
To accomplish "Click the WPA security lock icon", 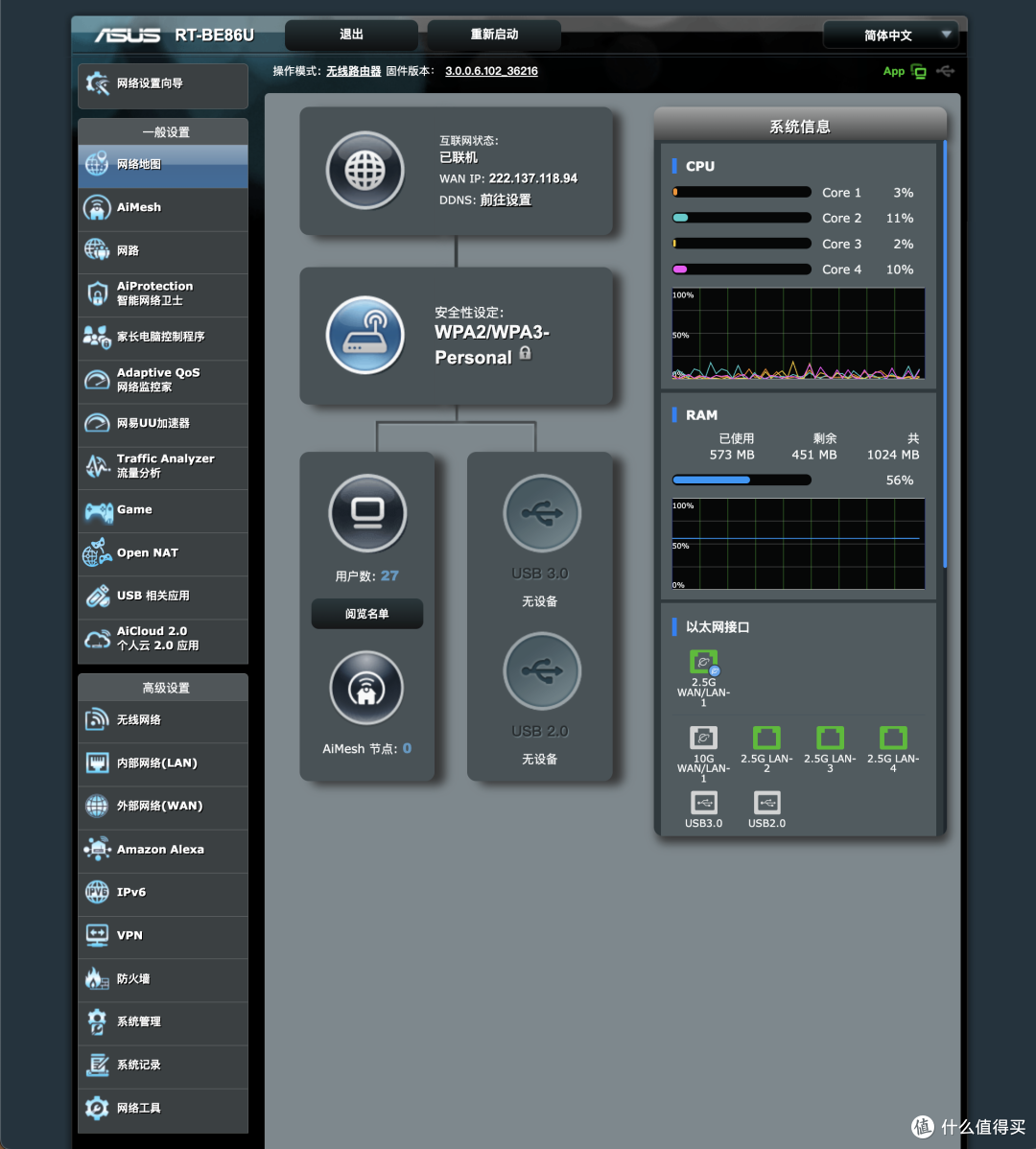I will click(x=526, y=353).
